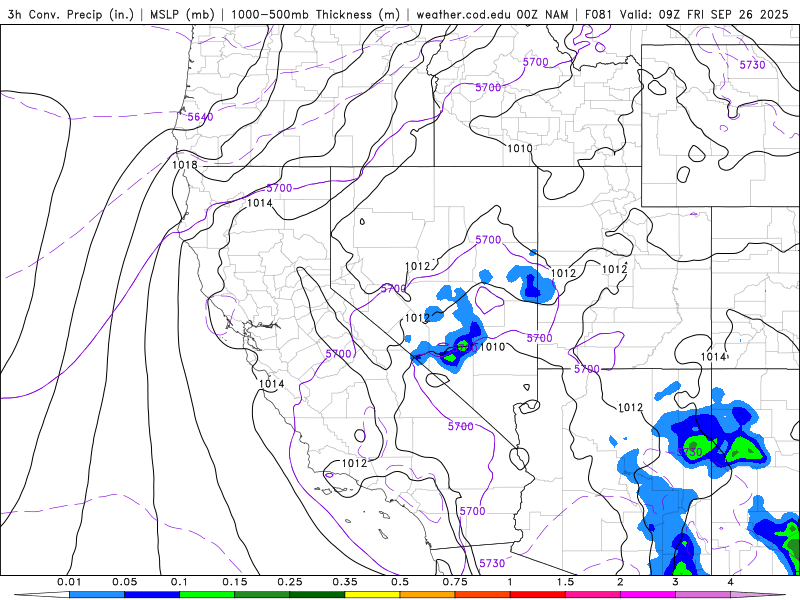Viewport: 800px width, 600px height.
Task: Click the '0.15' legend value
Action: click(235, 582)
